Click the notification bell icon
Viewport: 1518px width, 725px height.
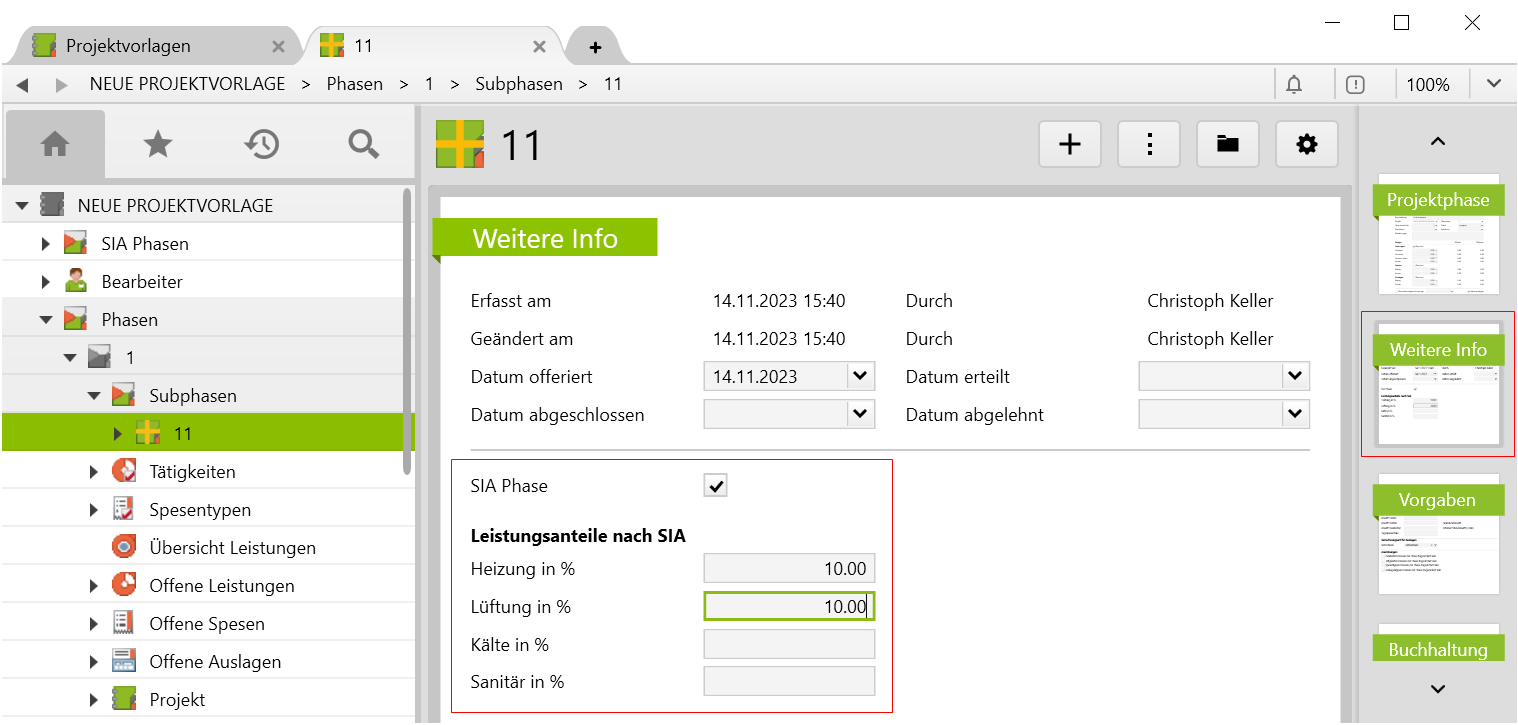point(1293,84)
